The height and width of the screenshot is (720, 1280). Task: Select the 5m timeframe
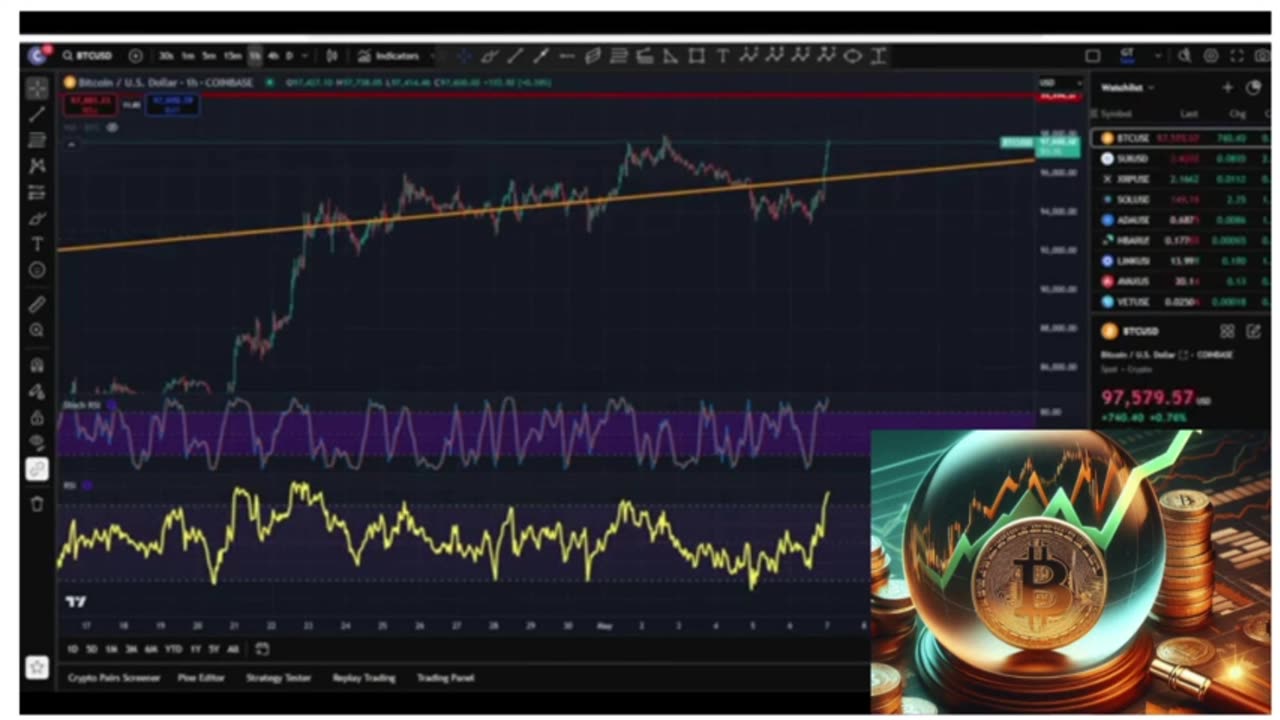pos(209,56)
